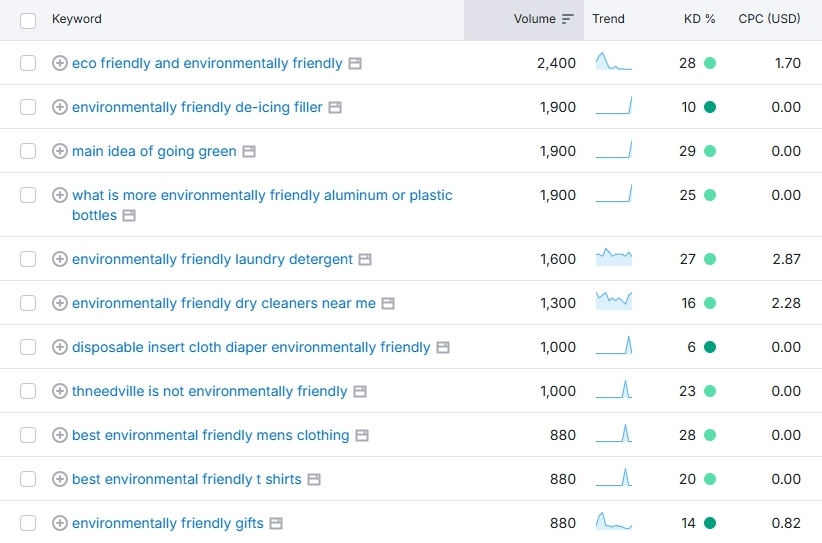The height and width of the screenshot is (543, 822).
Task: Click the CPC (USD) column header
Action: click(769, 19)
